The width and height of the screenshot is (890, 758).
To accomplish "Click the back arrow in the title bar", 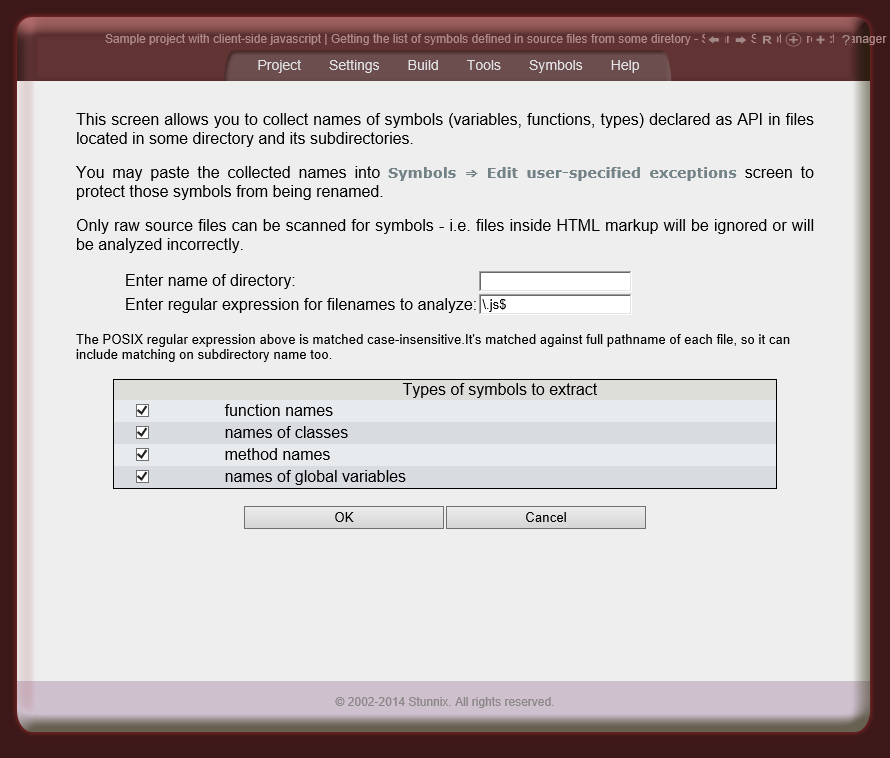I will [x=714, y=40].
